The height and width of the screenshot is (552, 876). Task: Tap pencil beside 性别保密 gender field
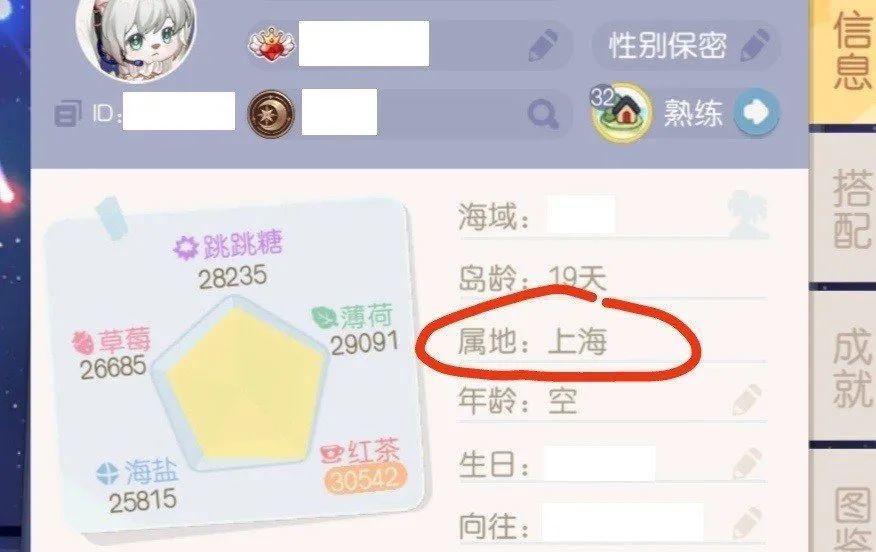(x=756, y=45)
